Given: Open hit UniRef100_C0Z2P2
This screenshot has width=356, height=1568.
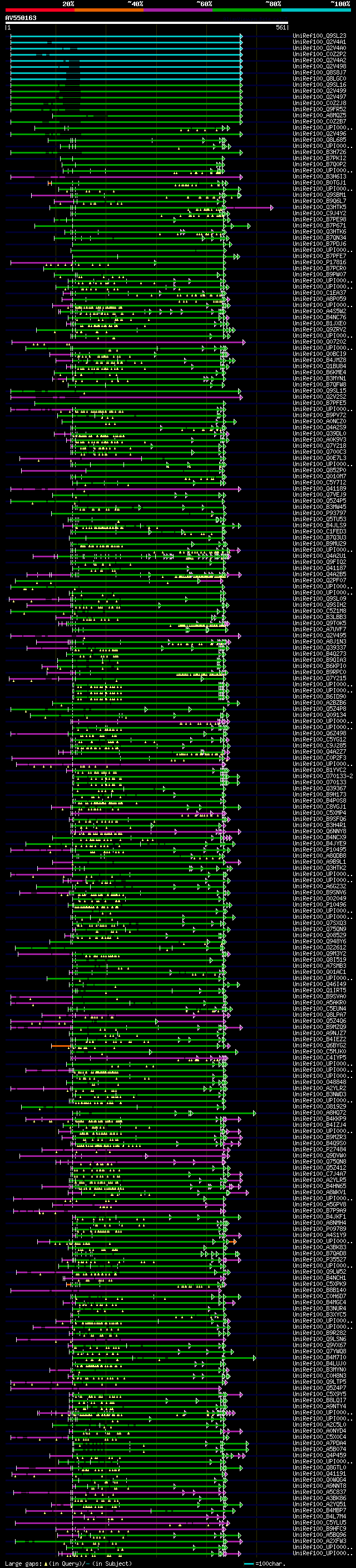Looking at the screenshot, I should pos(319,54).
